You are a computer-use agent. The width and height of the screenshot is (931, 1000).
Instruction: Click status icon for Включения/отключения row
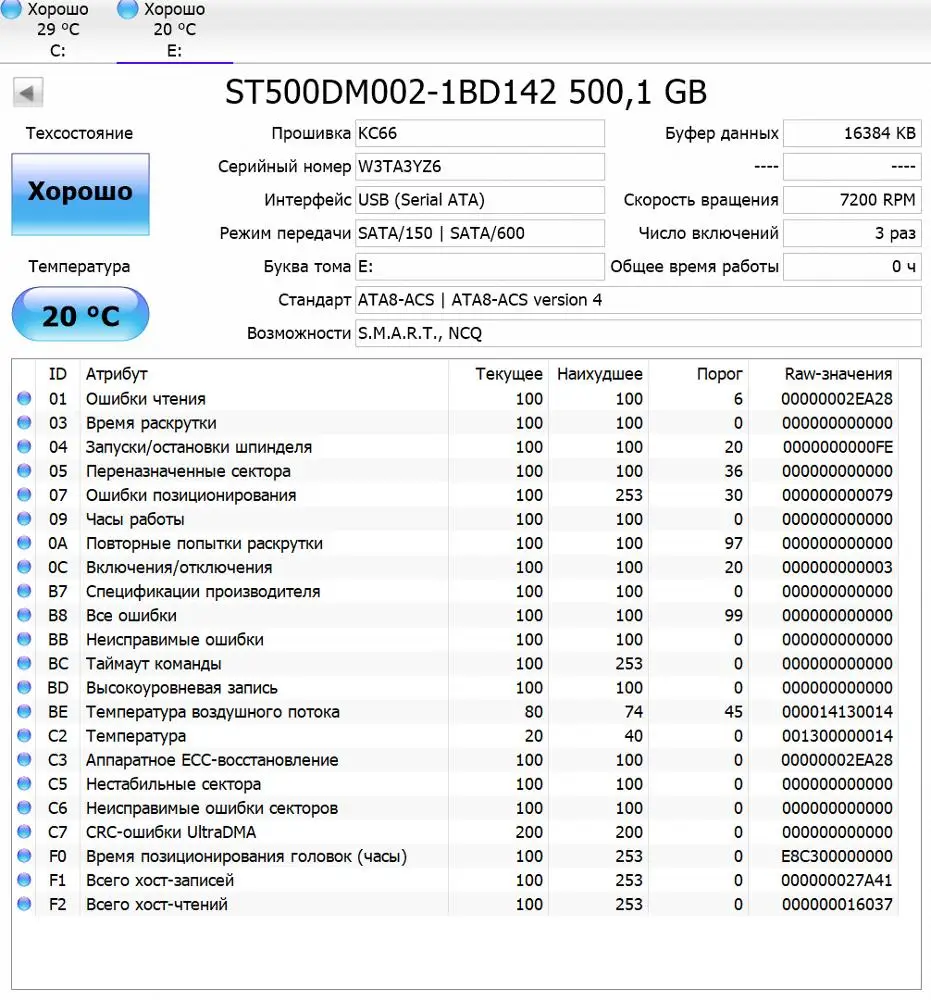[24, 567]
